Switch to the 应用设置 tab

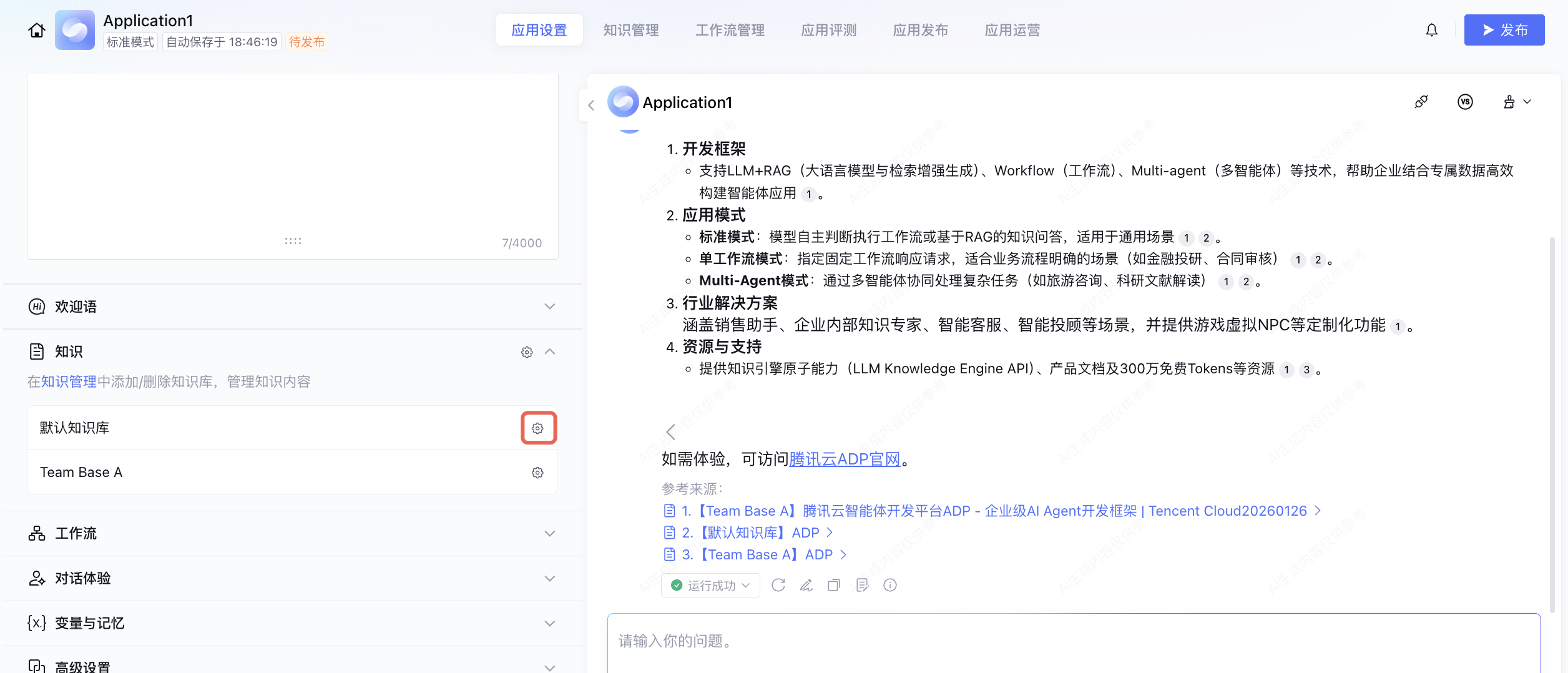click(x=539, y=30)
